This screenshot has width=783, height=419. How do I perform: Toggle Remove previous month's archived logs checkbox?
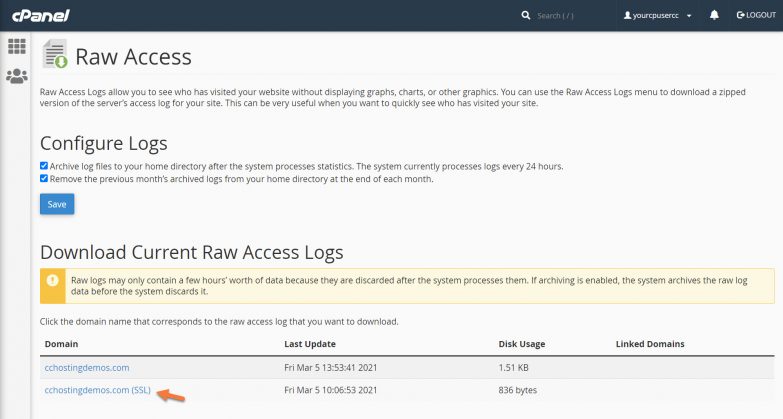coord(44,179)
